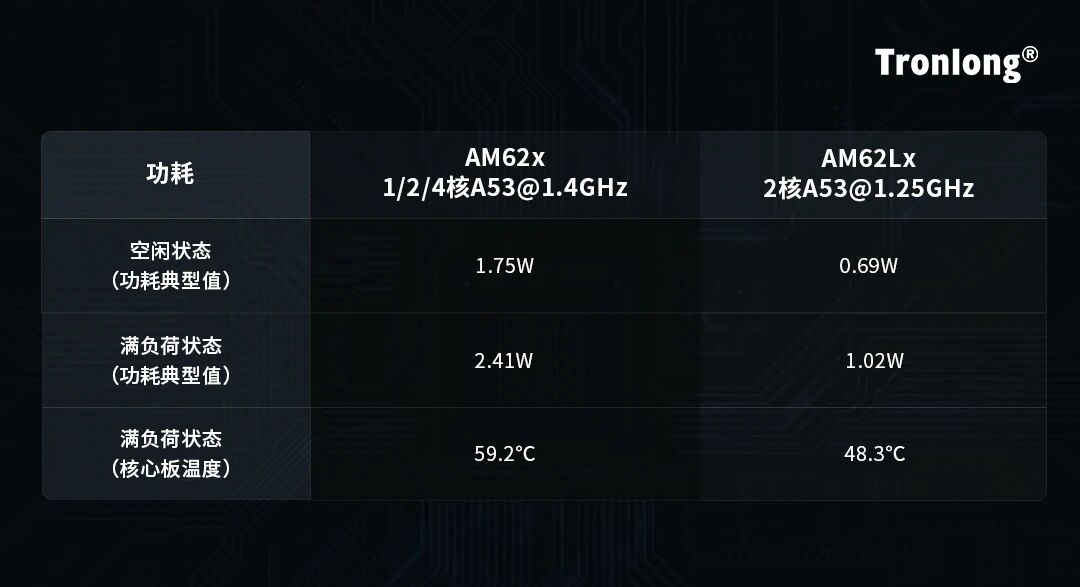Click the 2核A53@1.25GHz text
The image size is (1080, 587).
[x=869, y=189]
